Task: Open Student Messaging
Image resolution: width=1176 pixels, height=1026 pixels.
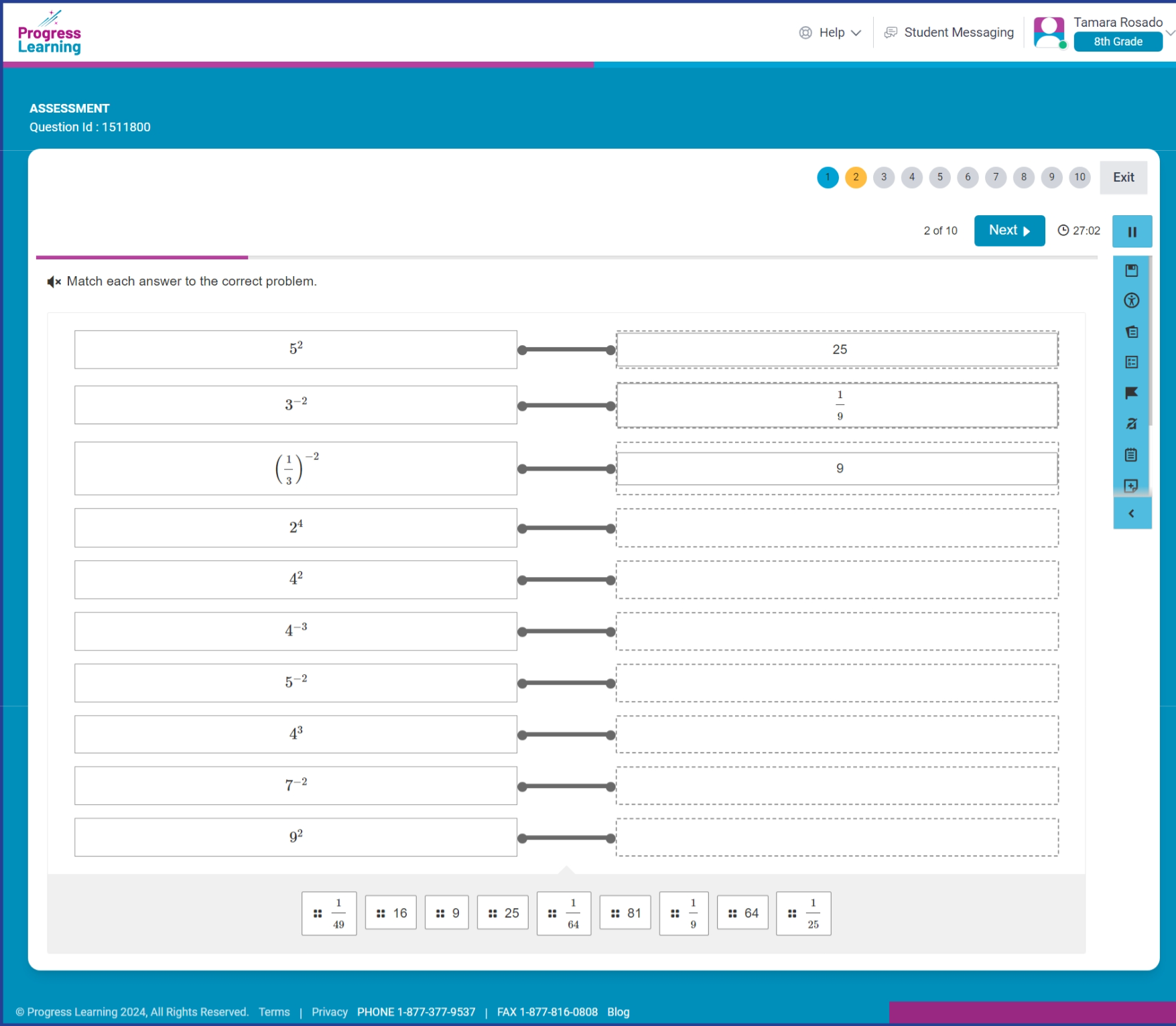Action: coord(949,33)
